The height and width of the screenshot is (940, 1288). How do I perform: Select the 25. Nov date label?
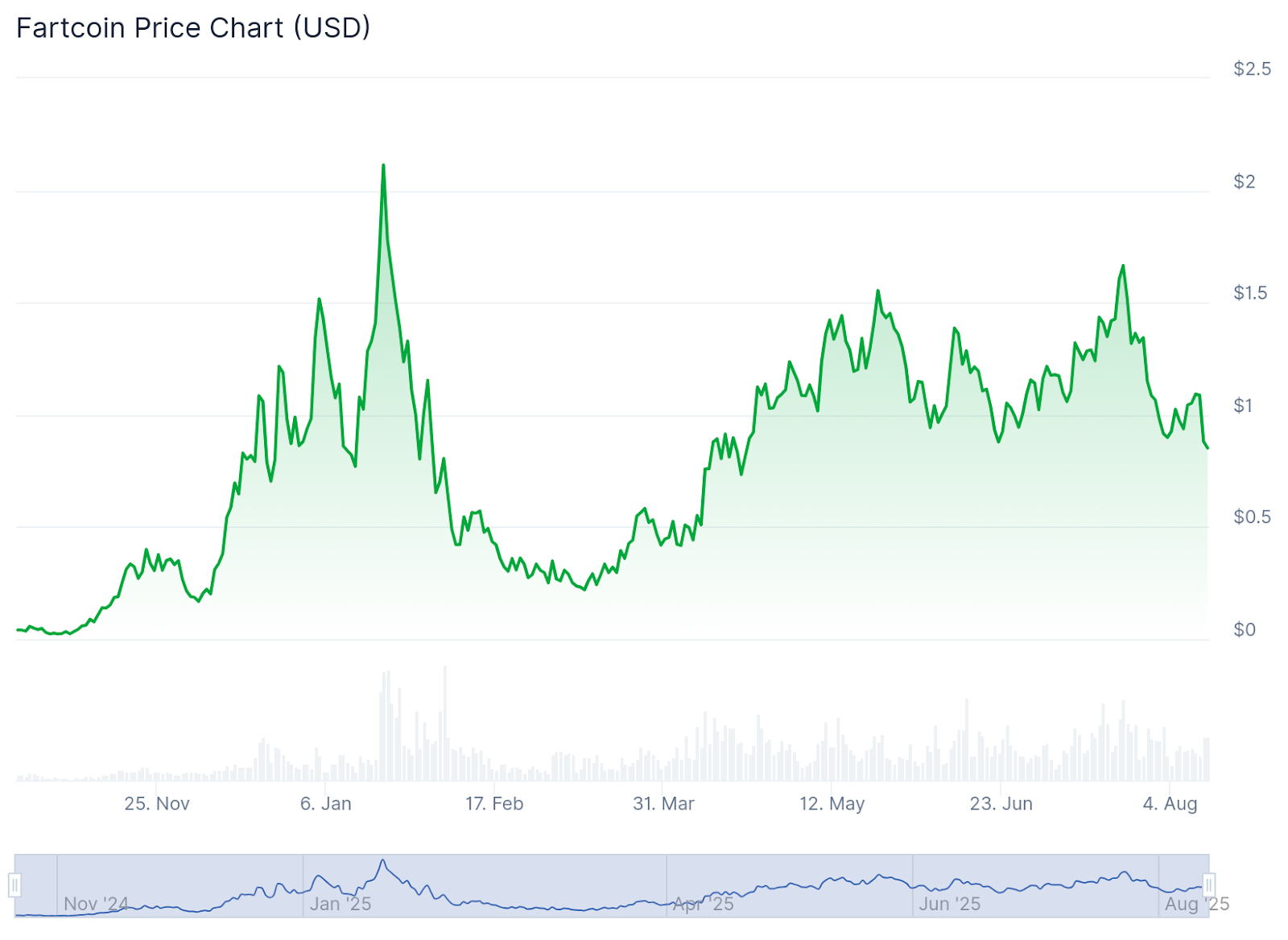pos(157,803)
